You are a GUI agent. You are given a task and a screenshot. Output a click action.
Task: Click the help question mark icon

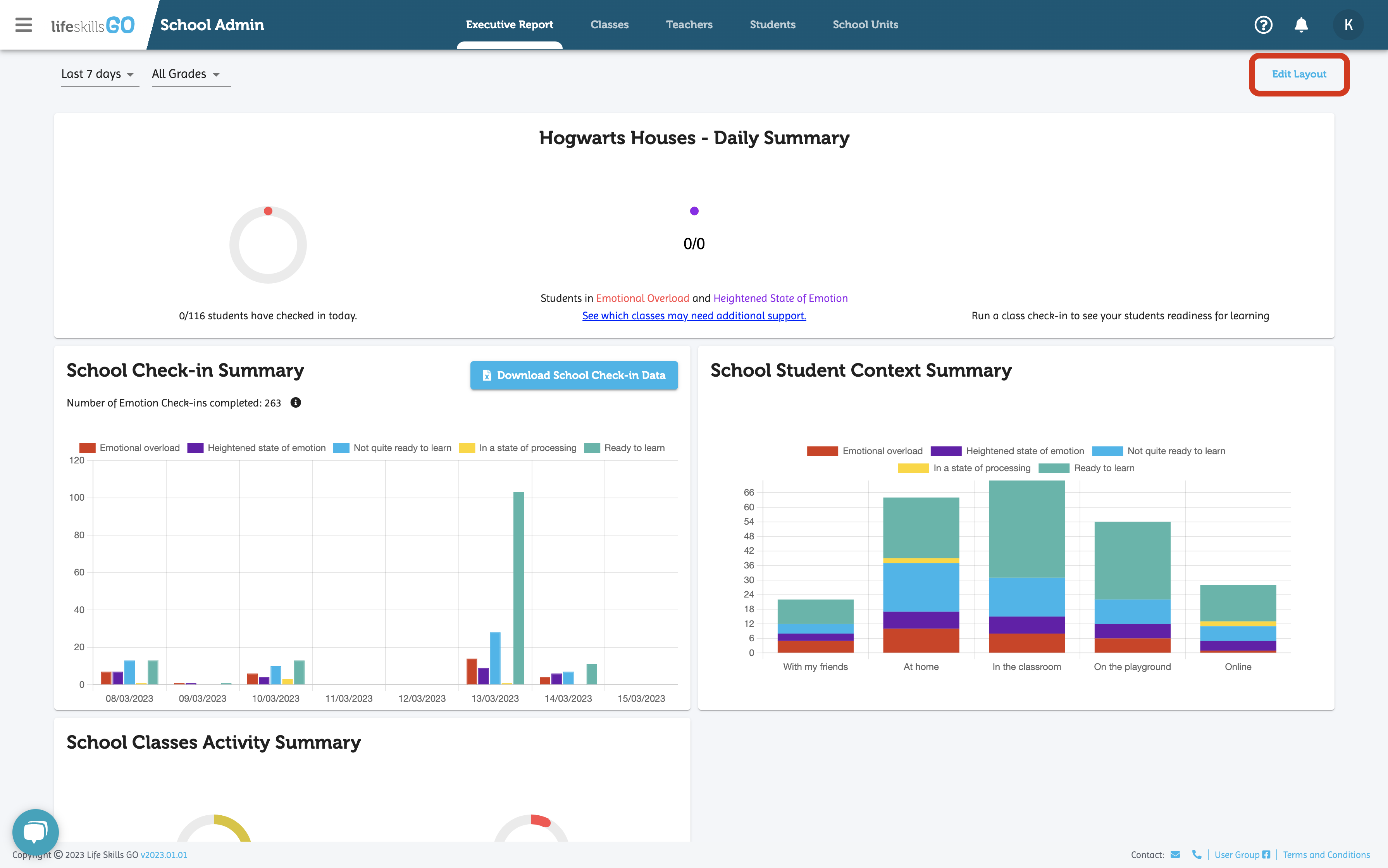1263,25
